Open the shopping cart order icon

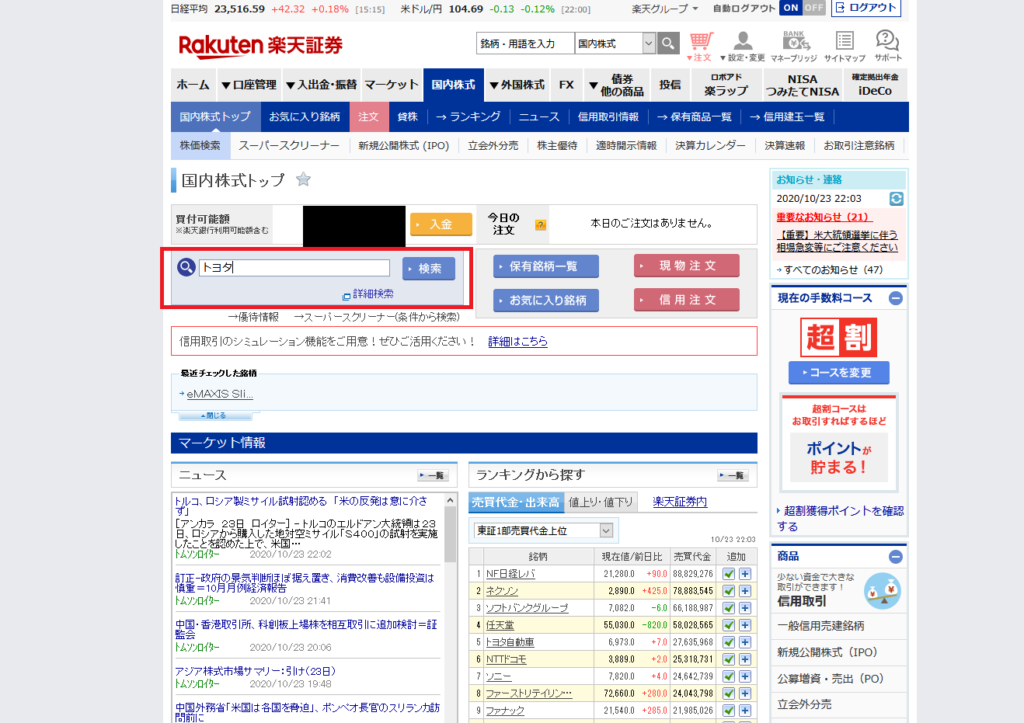(x=700, y=47)
